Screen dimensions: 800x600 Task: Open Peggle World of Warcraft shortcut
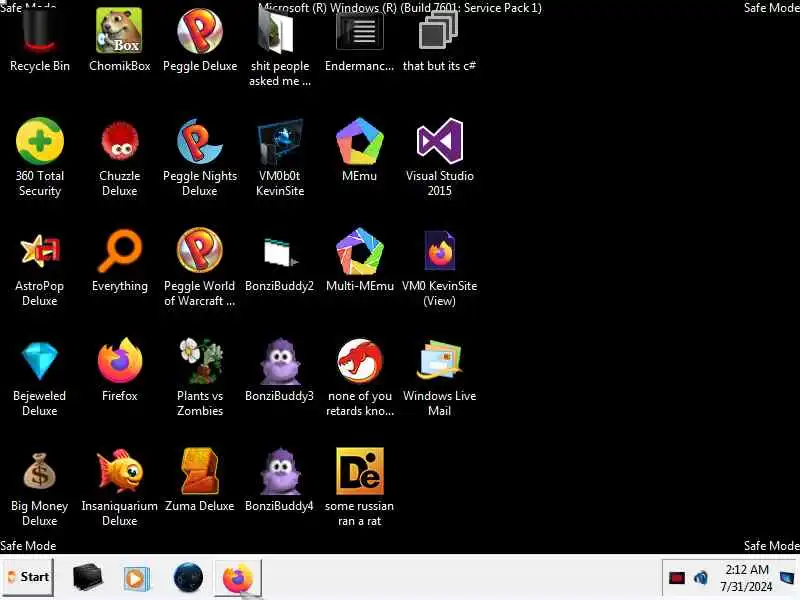click(199, 250)
